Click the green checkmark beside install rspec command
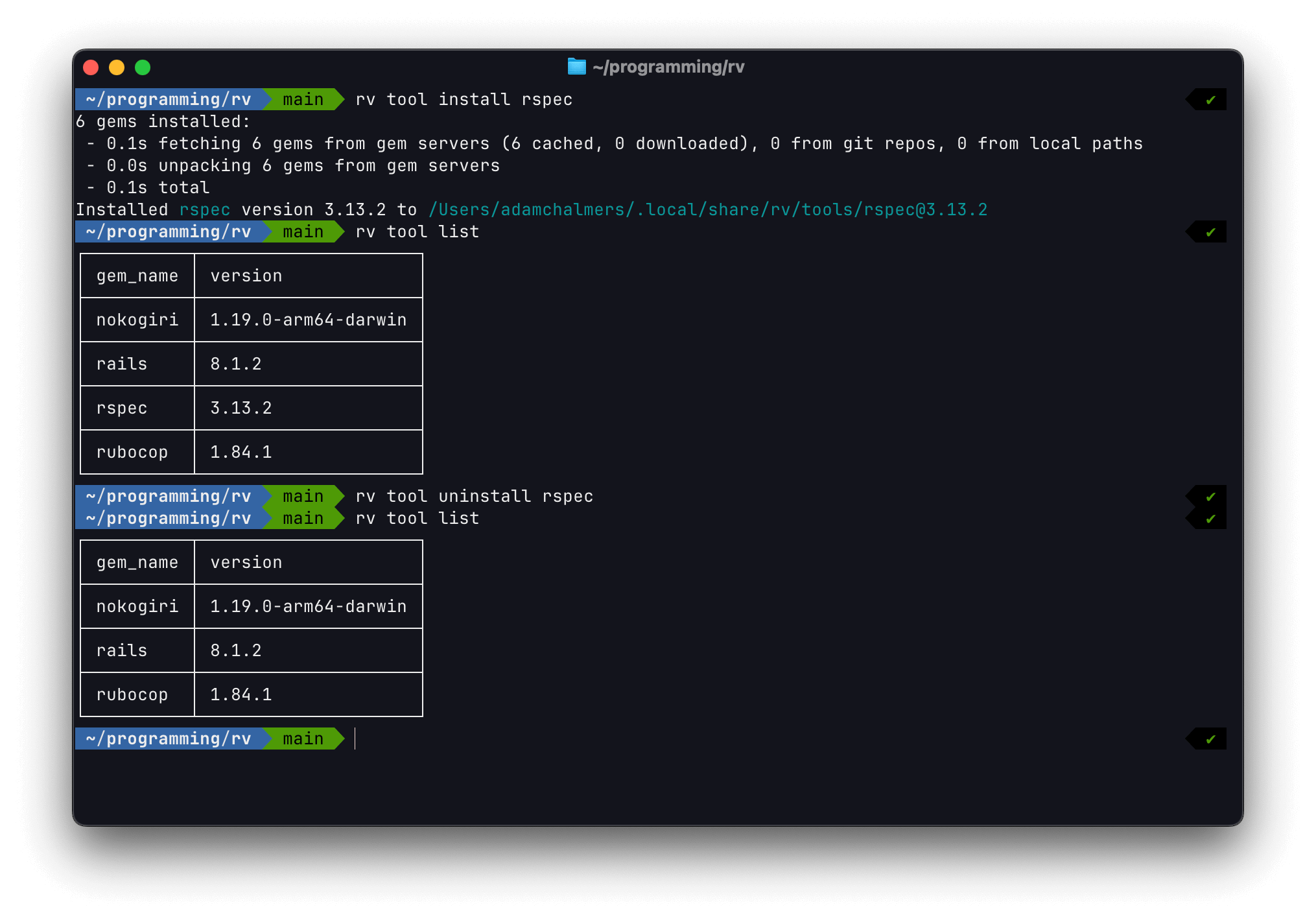The height and width of the screenshot is (922, 1316). [x=1210, y=100]
